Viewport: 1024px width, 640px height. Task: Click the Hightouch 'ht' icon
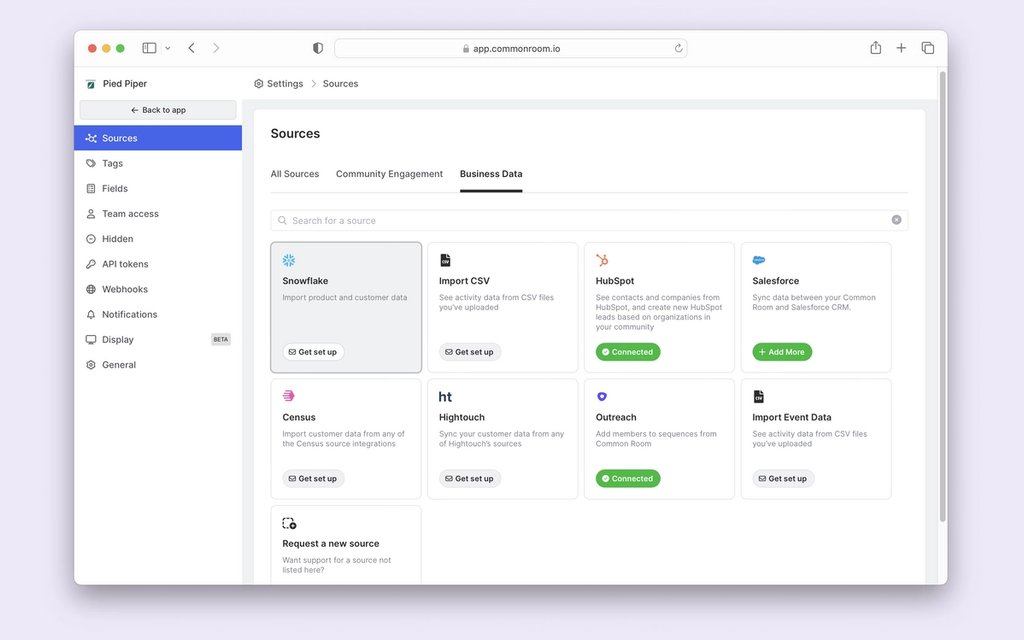(x=446, y=395)
